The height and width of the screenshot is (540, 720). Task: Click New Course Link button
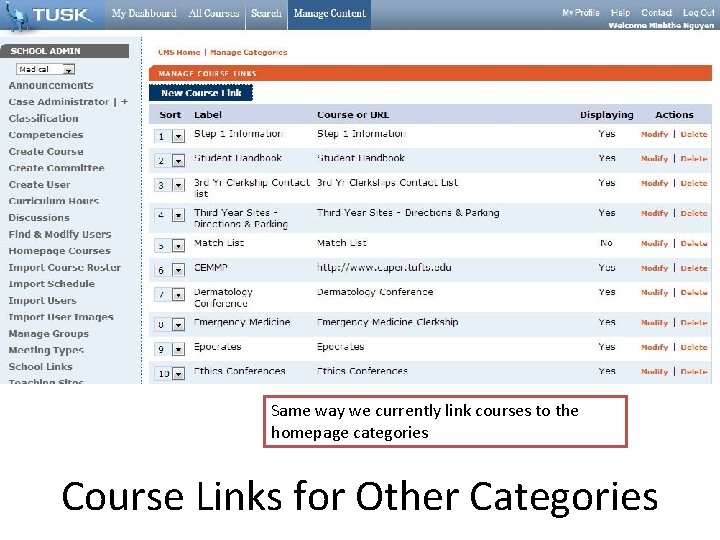click(201, 93)
